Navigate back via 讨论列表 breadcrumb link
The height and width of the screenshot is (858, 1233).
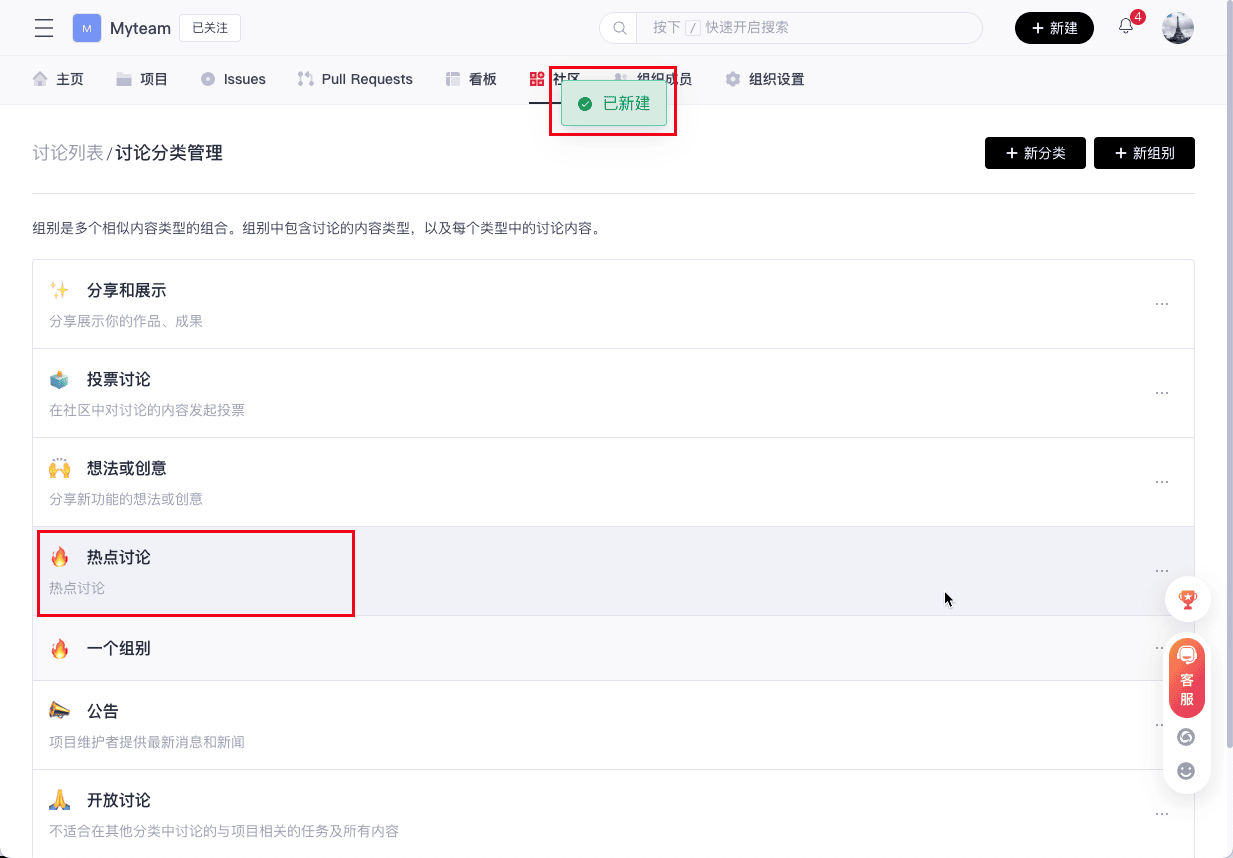pos(67,153)
